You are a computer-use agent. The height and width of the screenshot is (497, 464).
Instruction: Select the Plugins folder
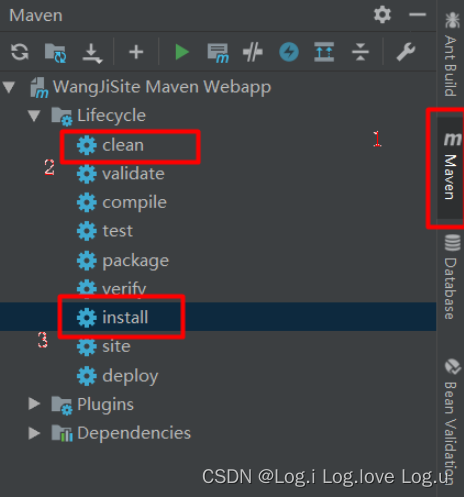105,404
